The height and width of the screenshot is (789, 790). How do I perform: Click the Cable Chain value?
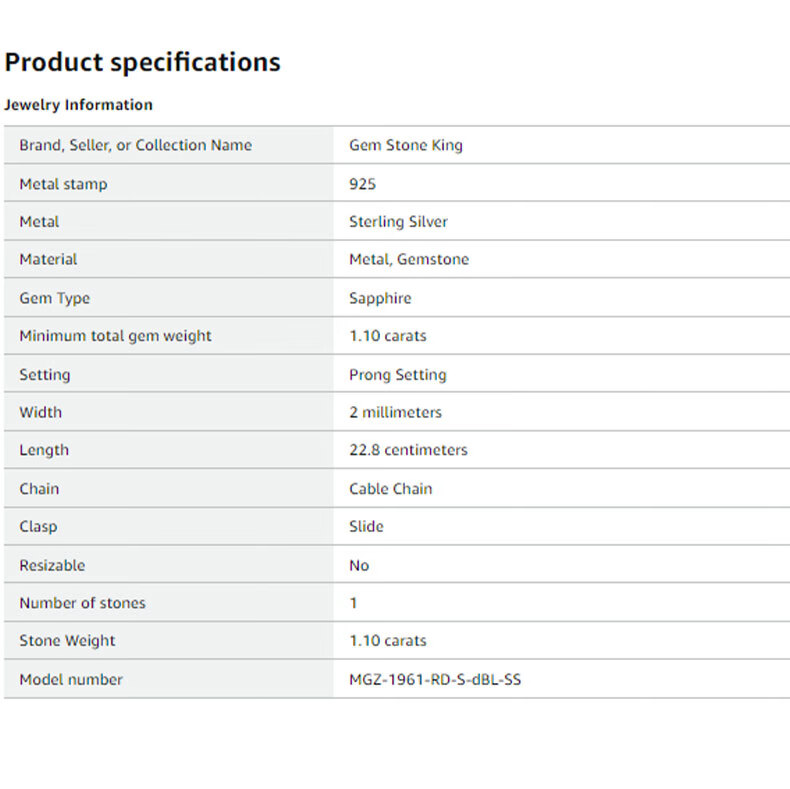390,489
